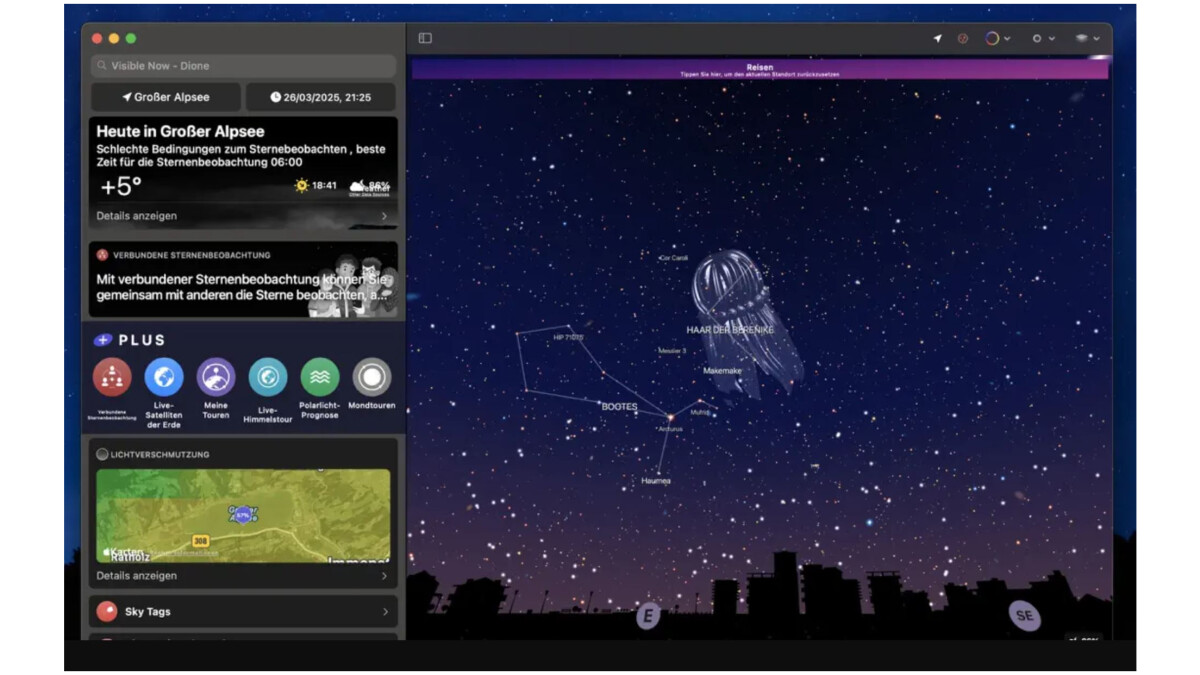Toggle the sidebar panel visibility
Image resolution: width=1200 pixels, height=675 pixels.
point(425,39)
